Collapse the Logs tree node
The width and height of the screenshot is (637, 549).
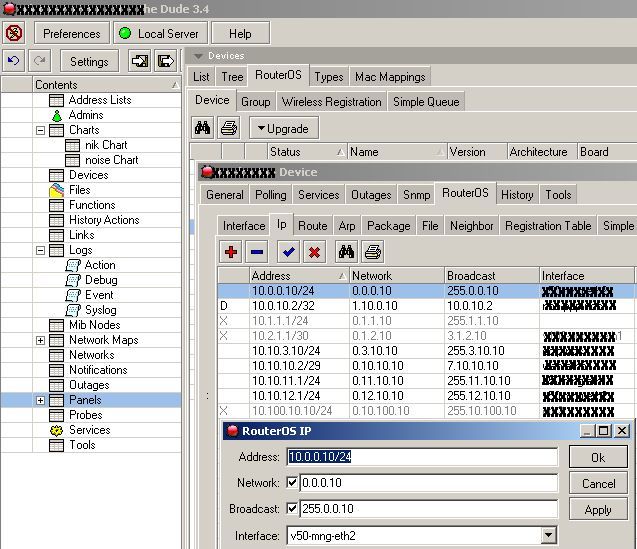(x=40, y=250)
